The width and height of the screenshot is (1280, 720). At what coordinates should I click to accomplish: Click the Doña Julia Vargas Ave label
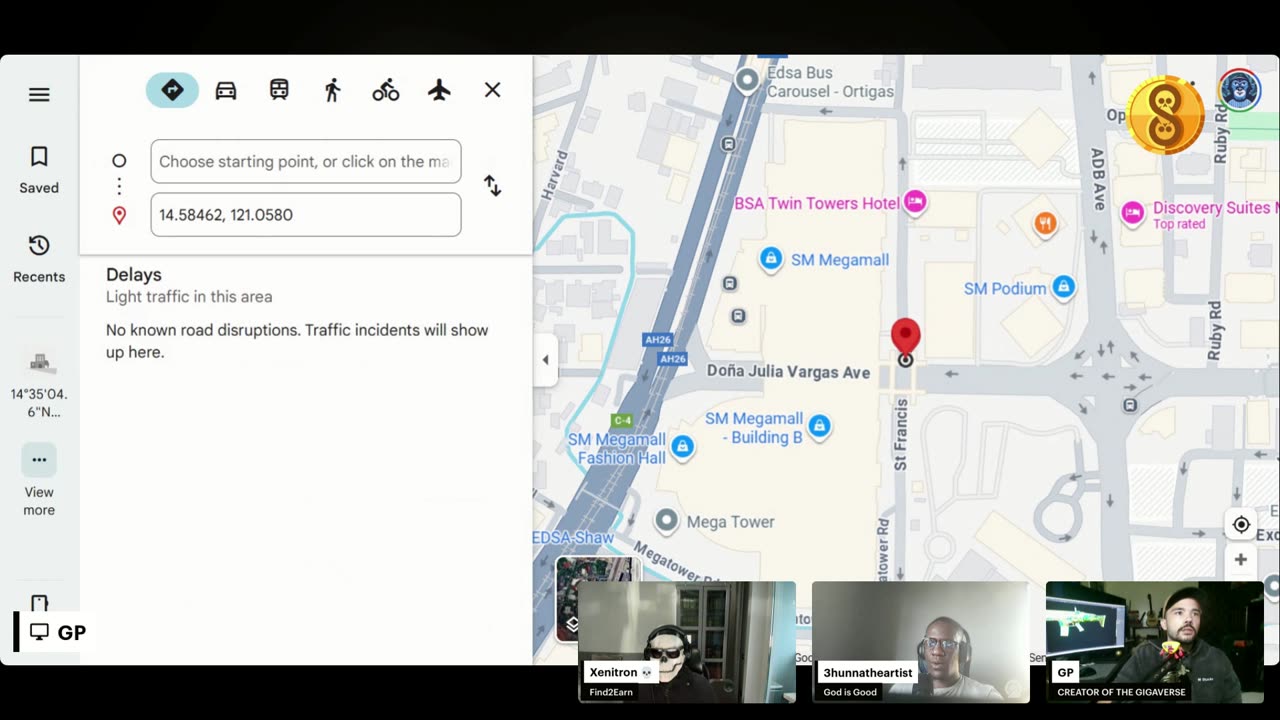tap(788, 372)
